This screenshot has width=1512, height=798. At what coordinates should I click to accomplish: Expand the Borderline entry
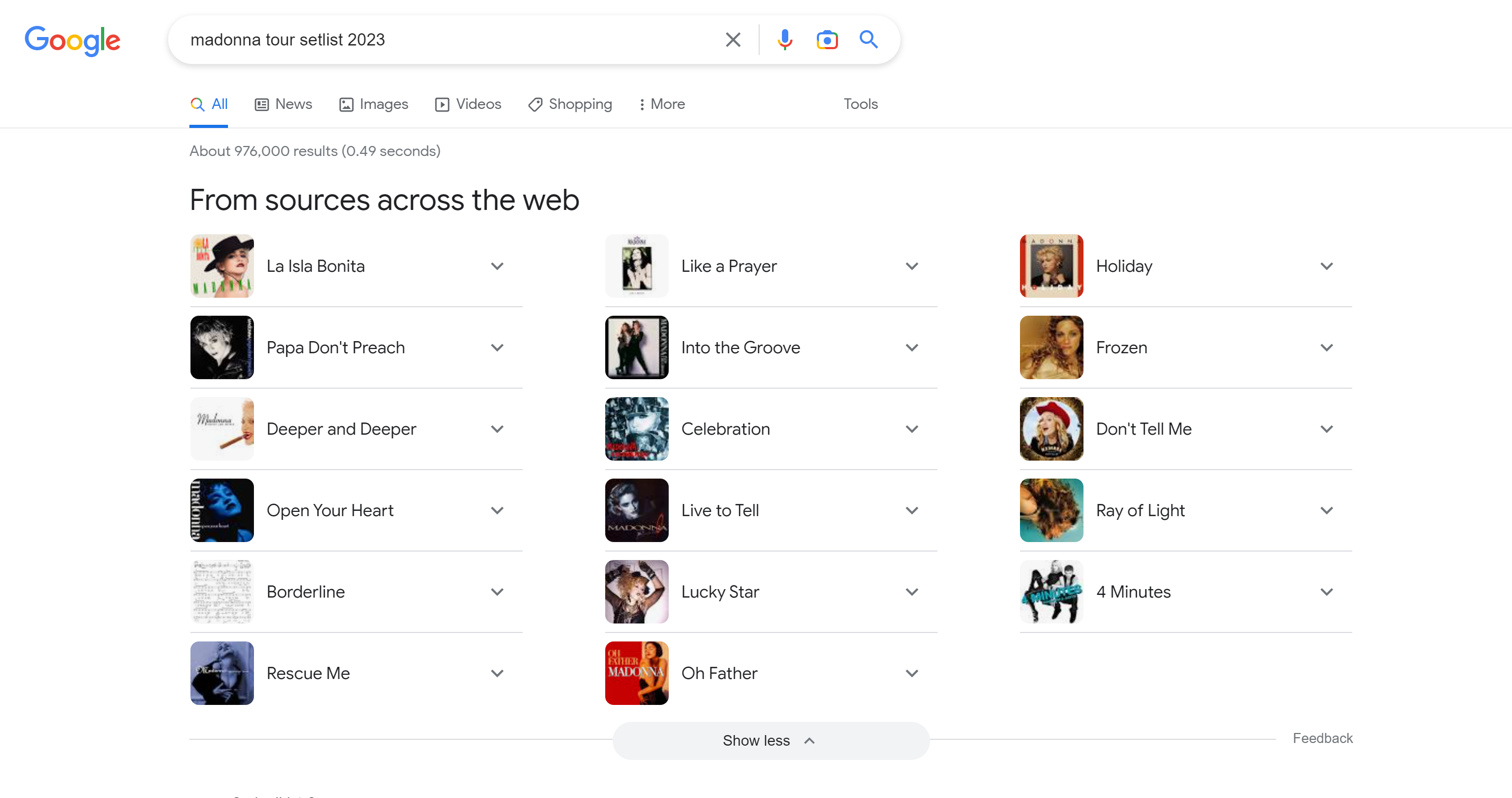[497, 593]
